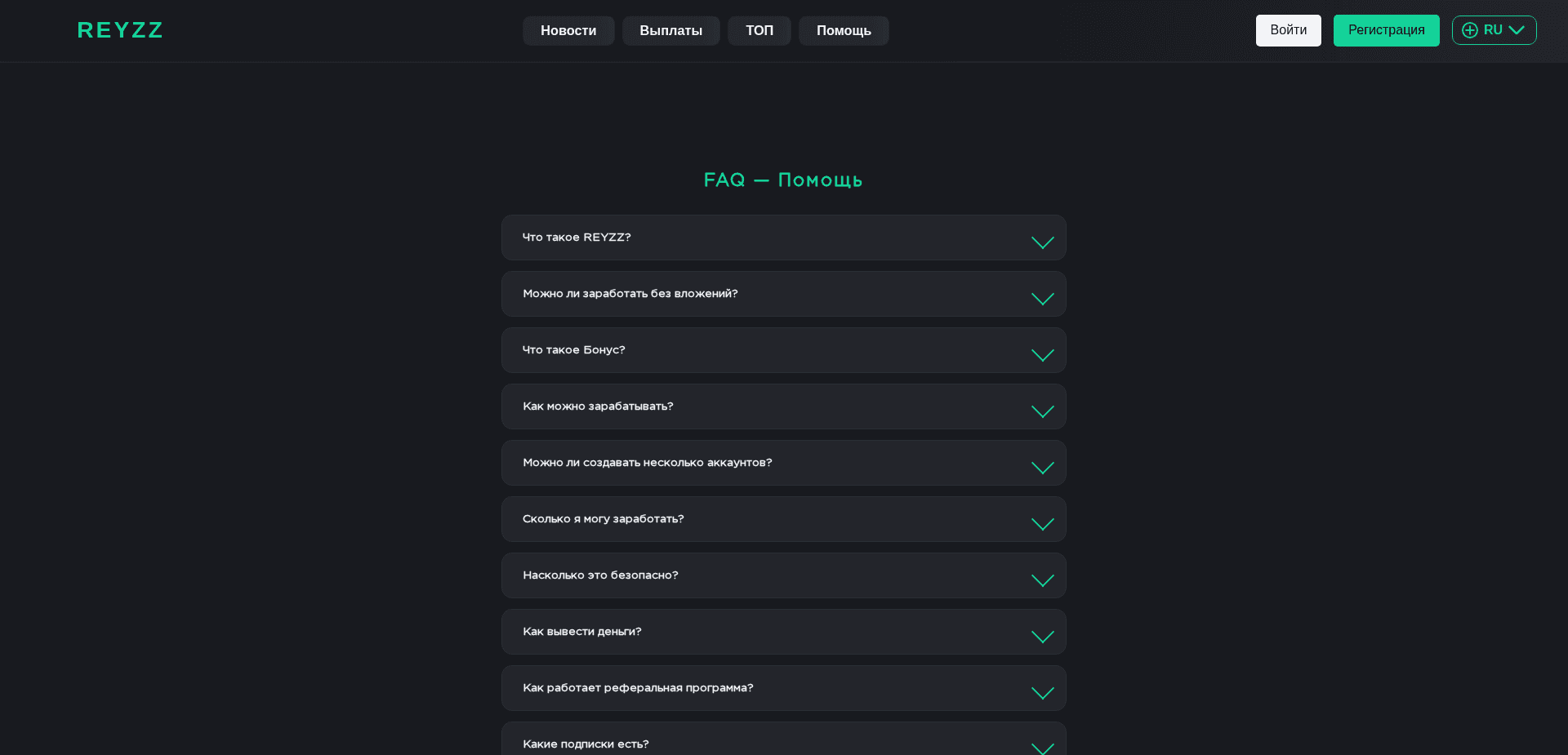The height and width of the screenshot is (755, 1568).
Task: Click the Войти button
Action: coord(1288,30)
